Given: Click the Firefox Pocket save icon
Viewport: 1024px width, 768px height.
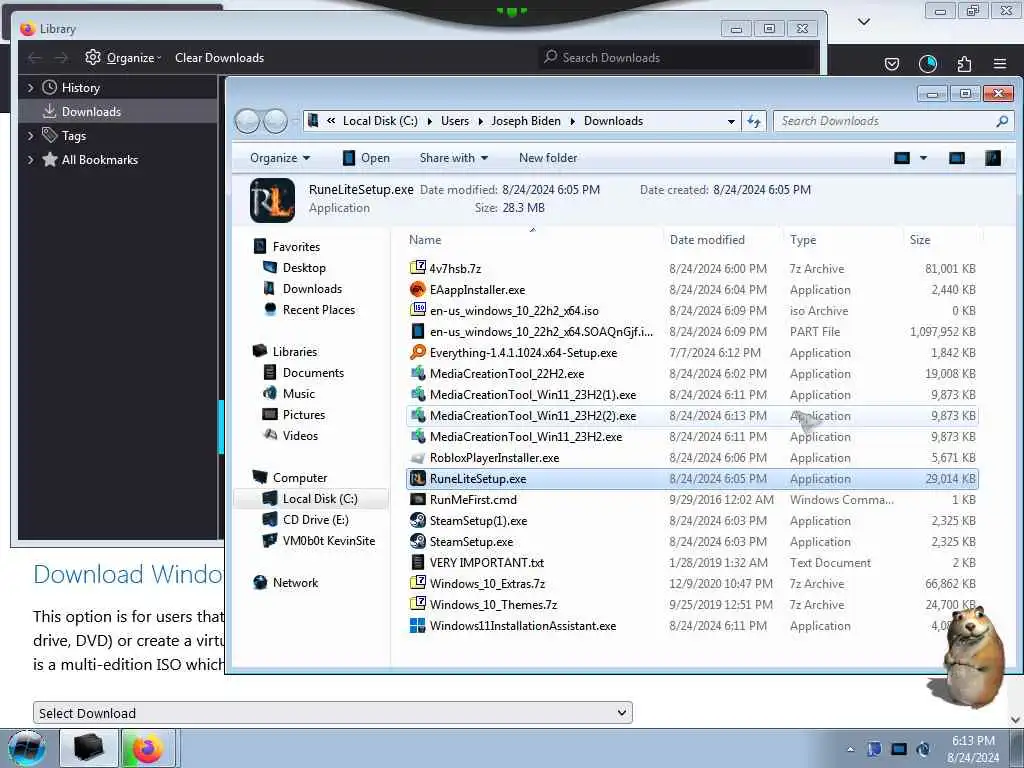Looking at the screenshot, I should click(x=891, y=64).
